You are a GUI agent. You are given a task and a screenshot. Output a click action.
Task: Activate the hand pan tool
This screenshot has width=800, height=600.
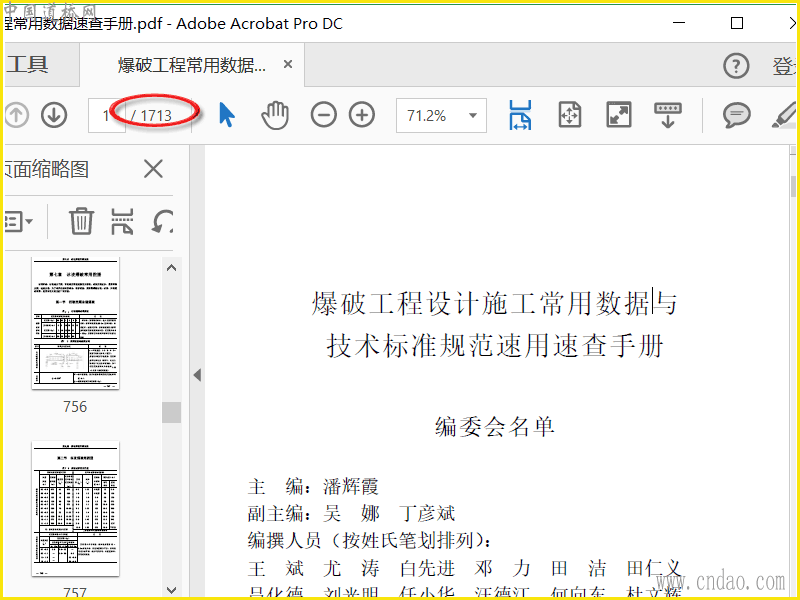275,115
